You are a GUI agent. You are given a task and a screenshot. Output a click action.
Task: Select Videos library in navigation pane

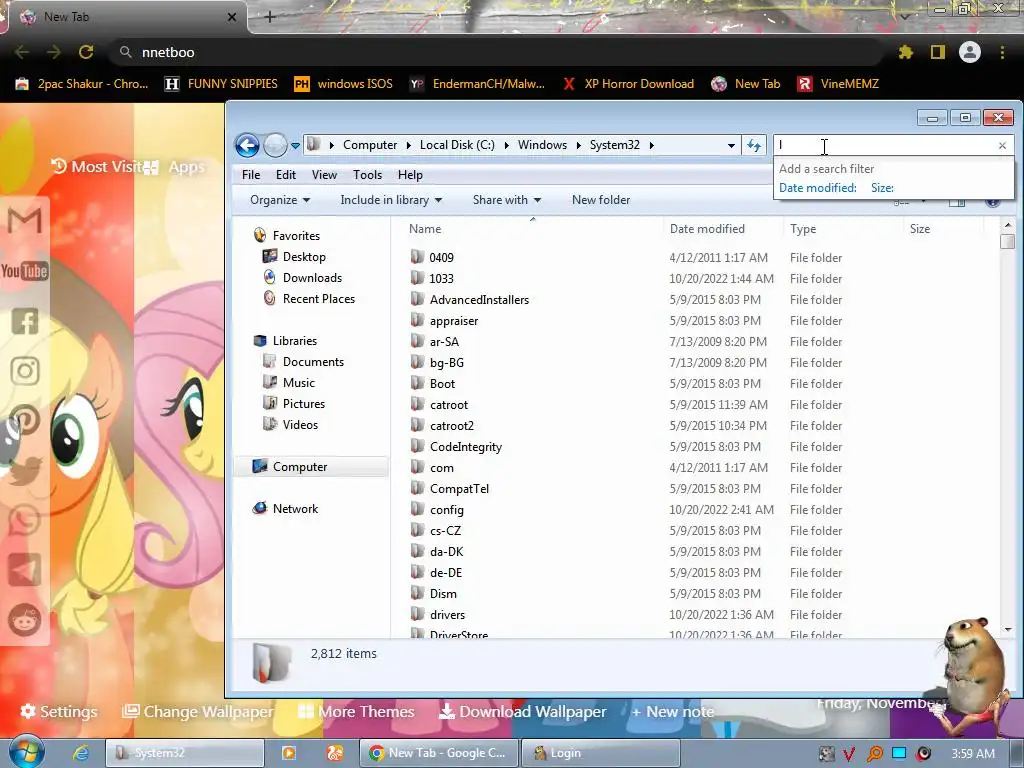[300, 424]
